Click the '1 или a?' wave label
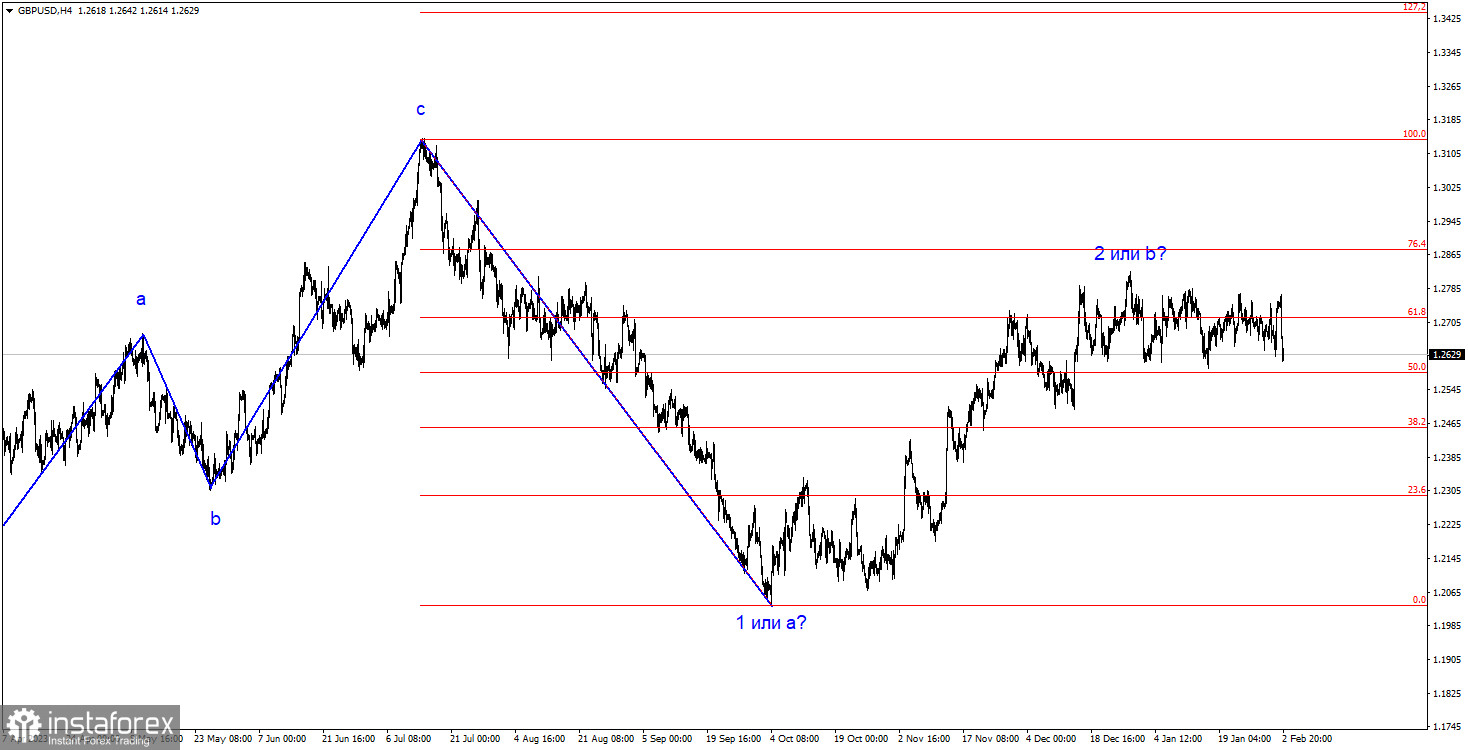This screenshot has width=1468, height=750. [771, 622]
